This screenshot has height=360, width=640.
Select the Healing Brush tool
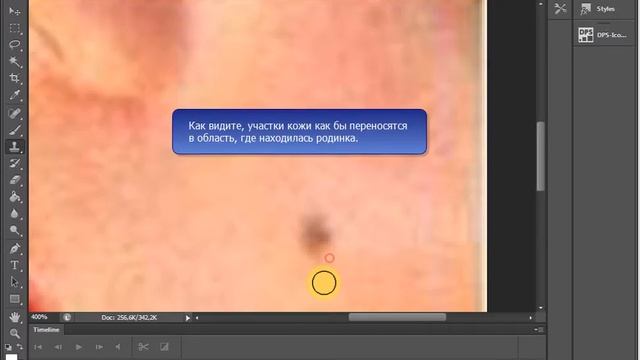15,113
